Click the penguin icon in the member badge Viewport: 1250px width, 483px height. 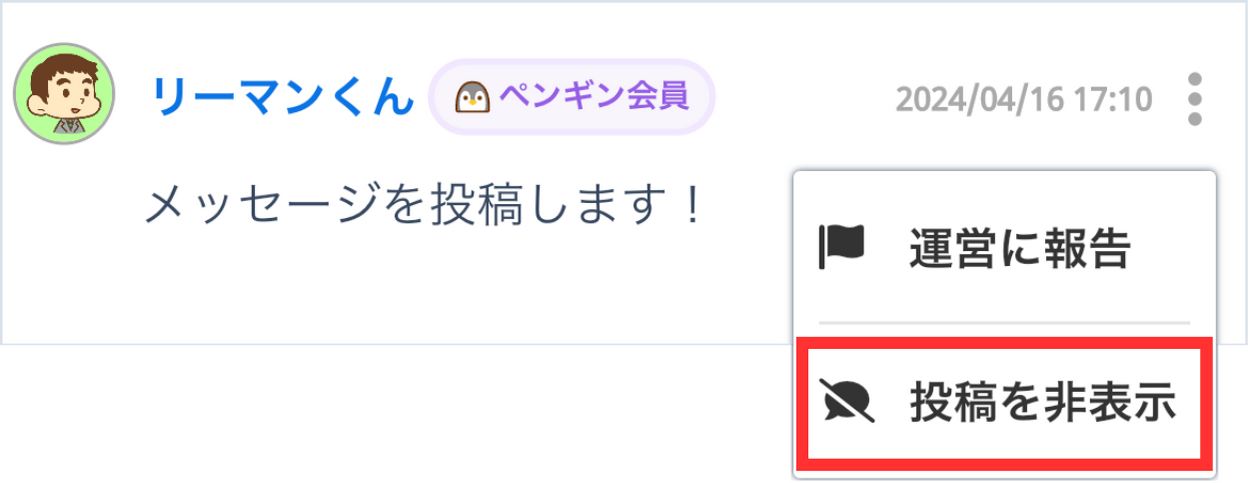tap(471, 97)
